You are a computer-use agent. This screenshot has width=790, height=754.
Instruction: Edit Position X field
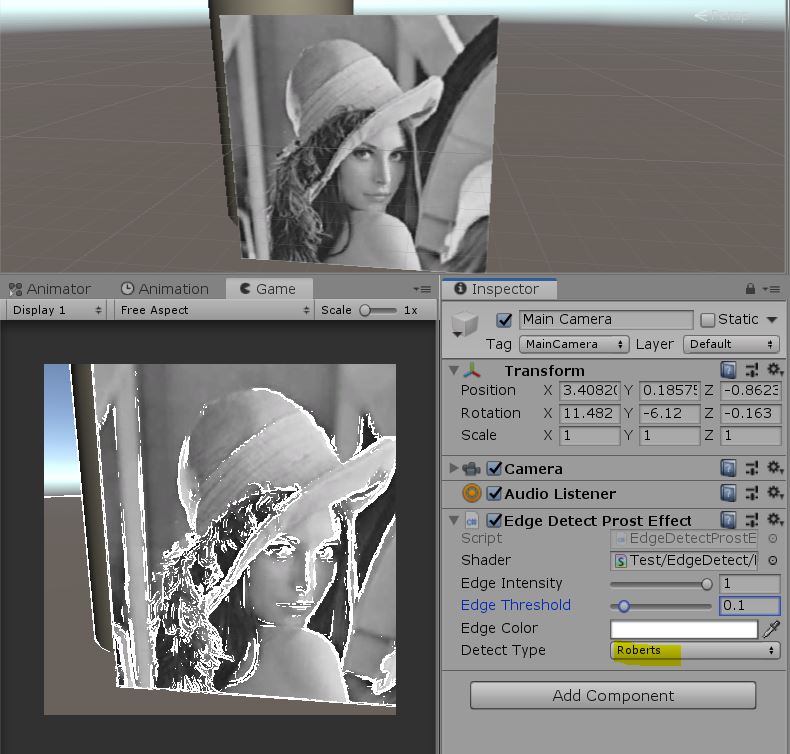(x=589, y=391)
